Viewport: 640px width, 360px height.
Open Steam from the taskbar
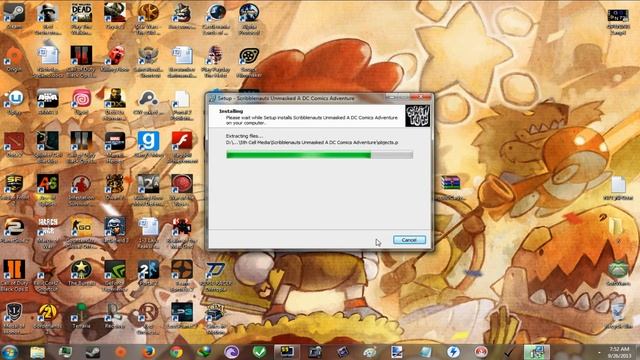(x=93, y=352)
